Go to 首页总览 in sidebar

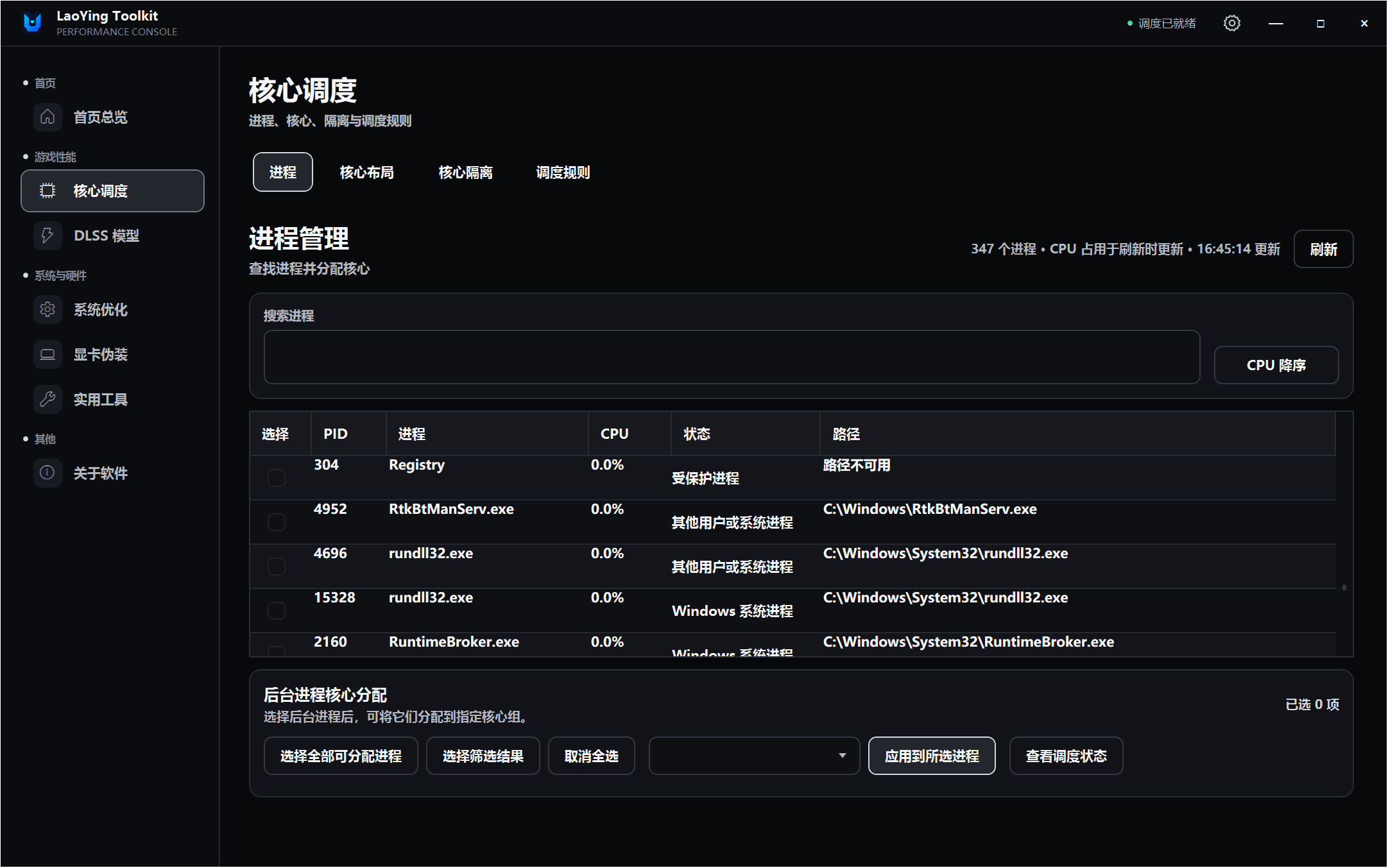point(112,117)
